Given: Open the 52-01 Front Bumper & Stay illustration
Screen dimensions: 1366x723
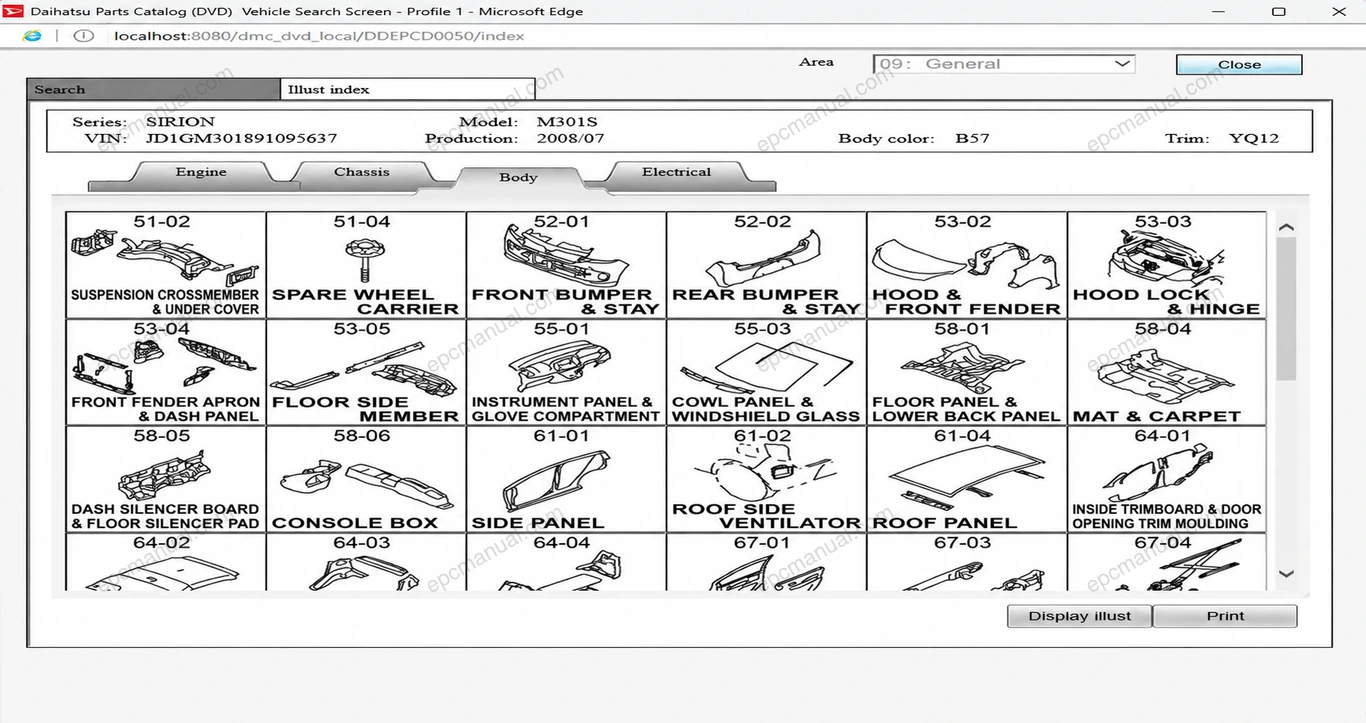Looking at the screenshot, I should coord(566,265).
